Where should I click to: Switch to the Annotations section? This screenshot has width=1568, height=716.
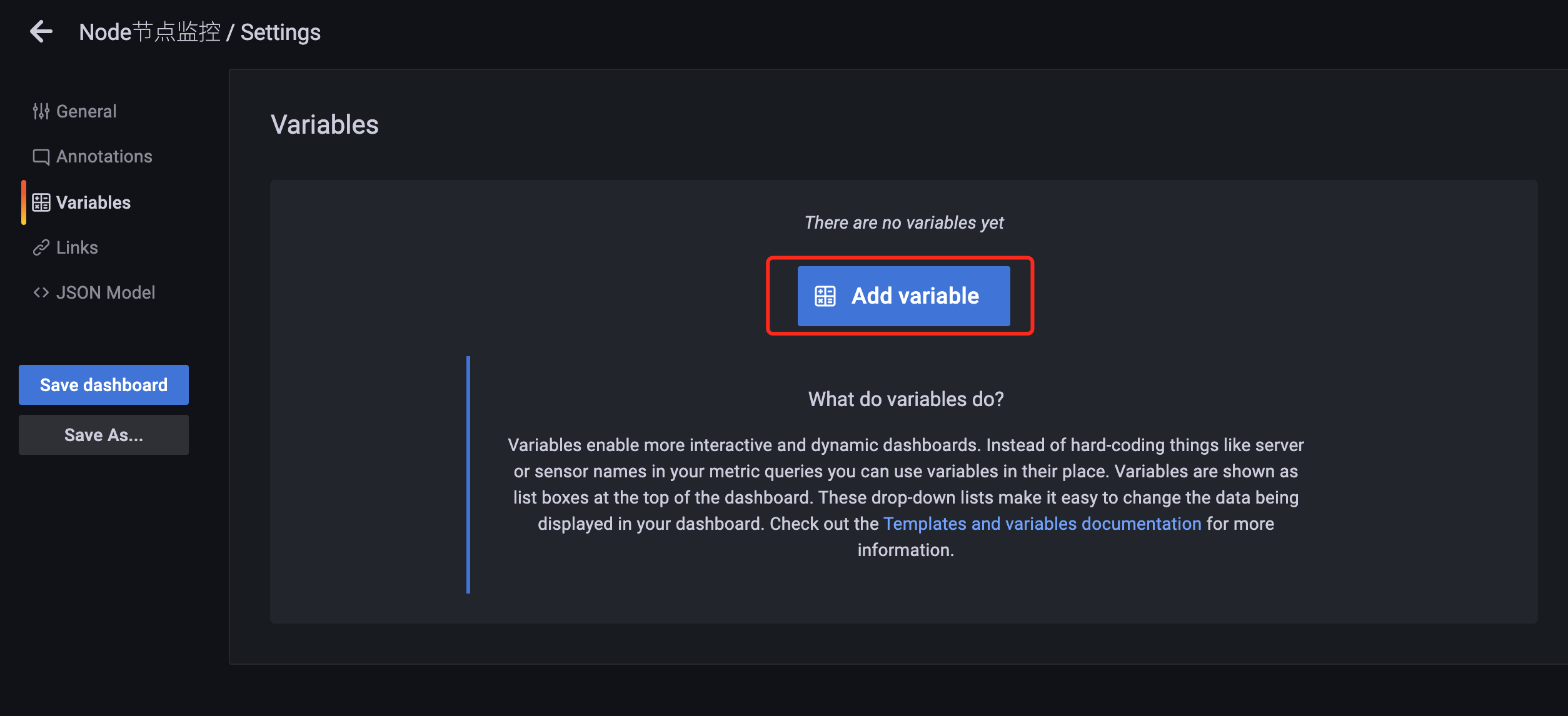click(104, 156)
